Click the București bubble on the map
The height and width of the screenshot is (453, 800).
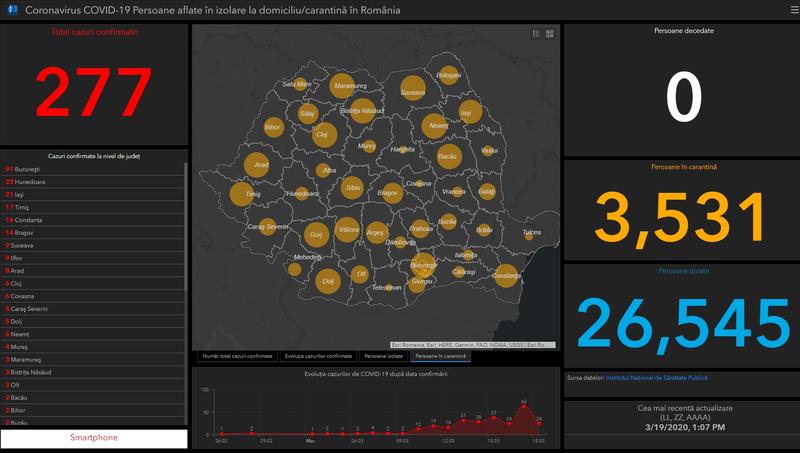tap(425, 265)
